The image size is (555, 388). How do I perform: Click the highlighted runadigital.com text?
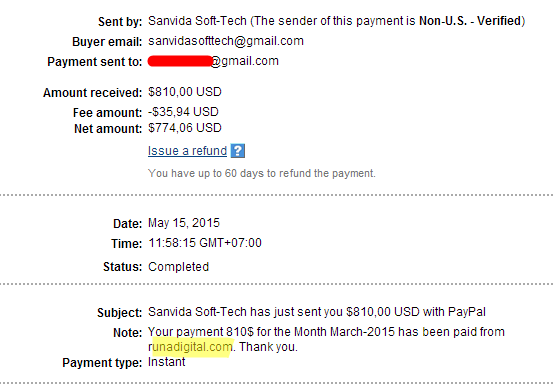(190, 347)
